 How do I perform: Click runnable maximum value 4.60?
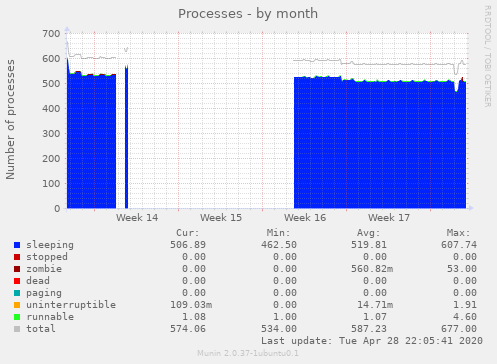(465, 317)
